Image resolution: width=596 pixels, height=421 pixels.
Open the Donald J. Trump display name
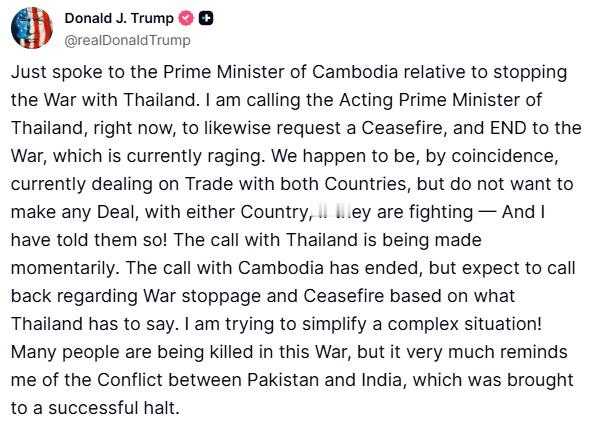tap(119, 18)
